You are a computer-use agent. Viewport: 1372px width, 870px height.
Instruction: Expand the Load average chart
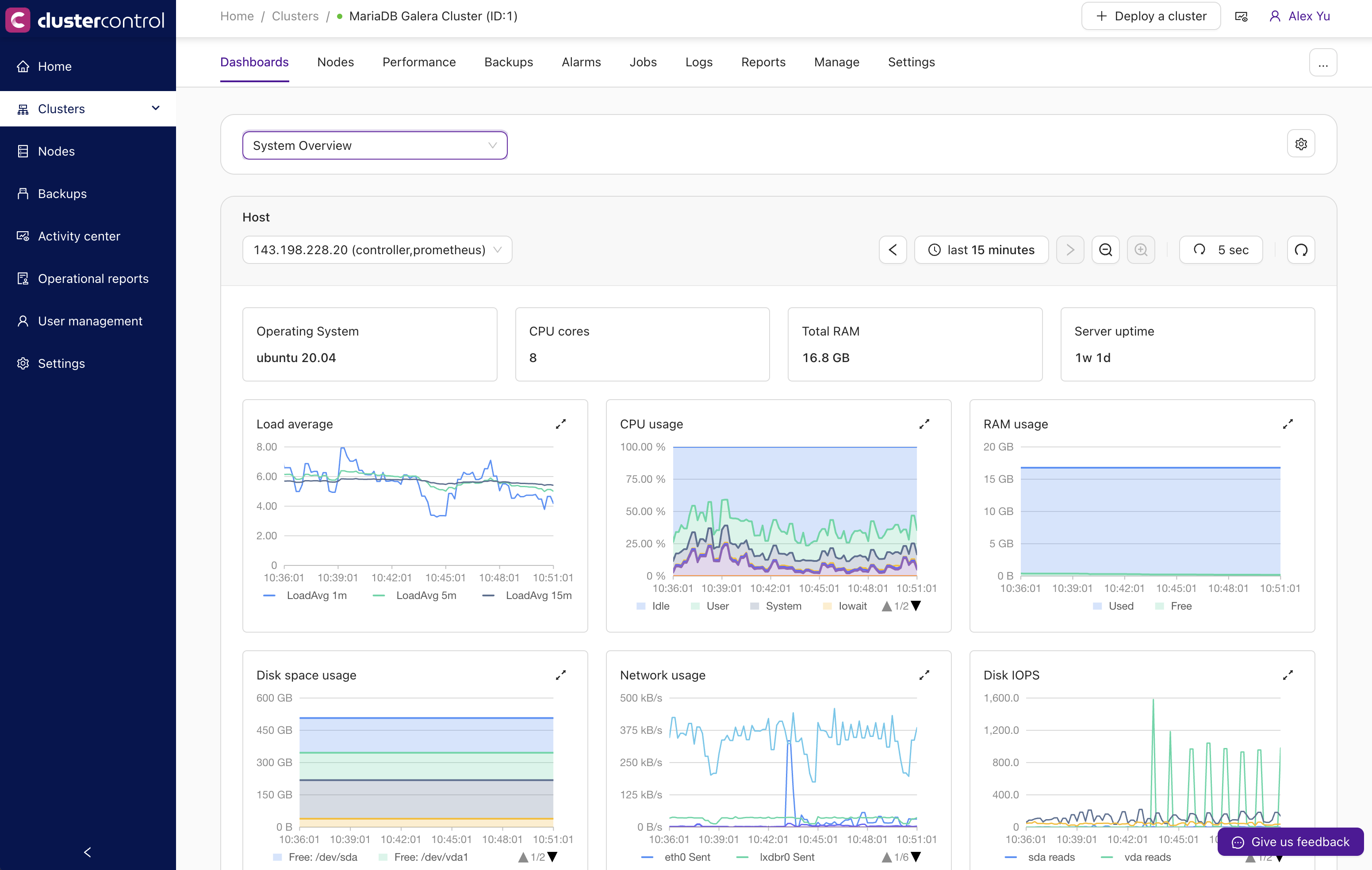561,424
